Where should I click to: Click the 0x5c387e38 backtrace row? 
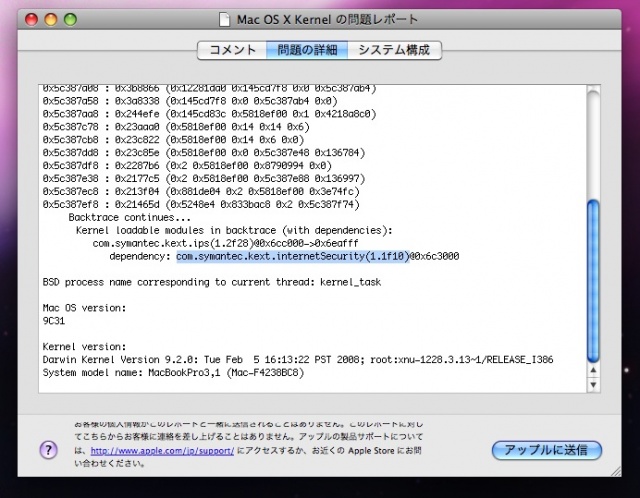[204, 179]
